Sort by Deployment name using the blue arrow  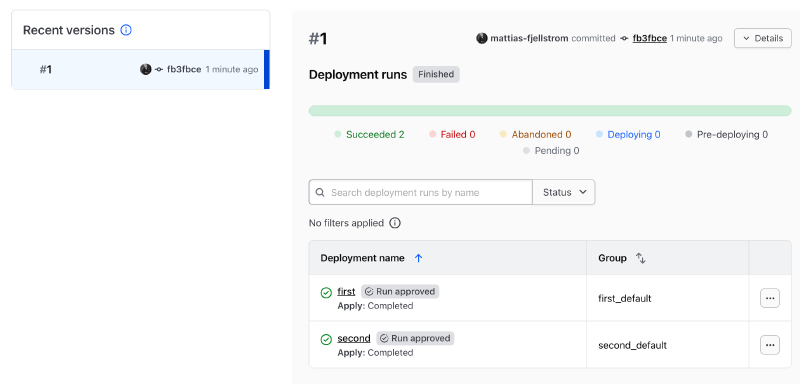(418, 258)
